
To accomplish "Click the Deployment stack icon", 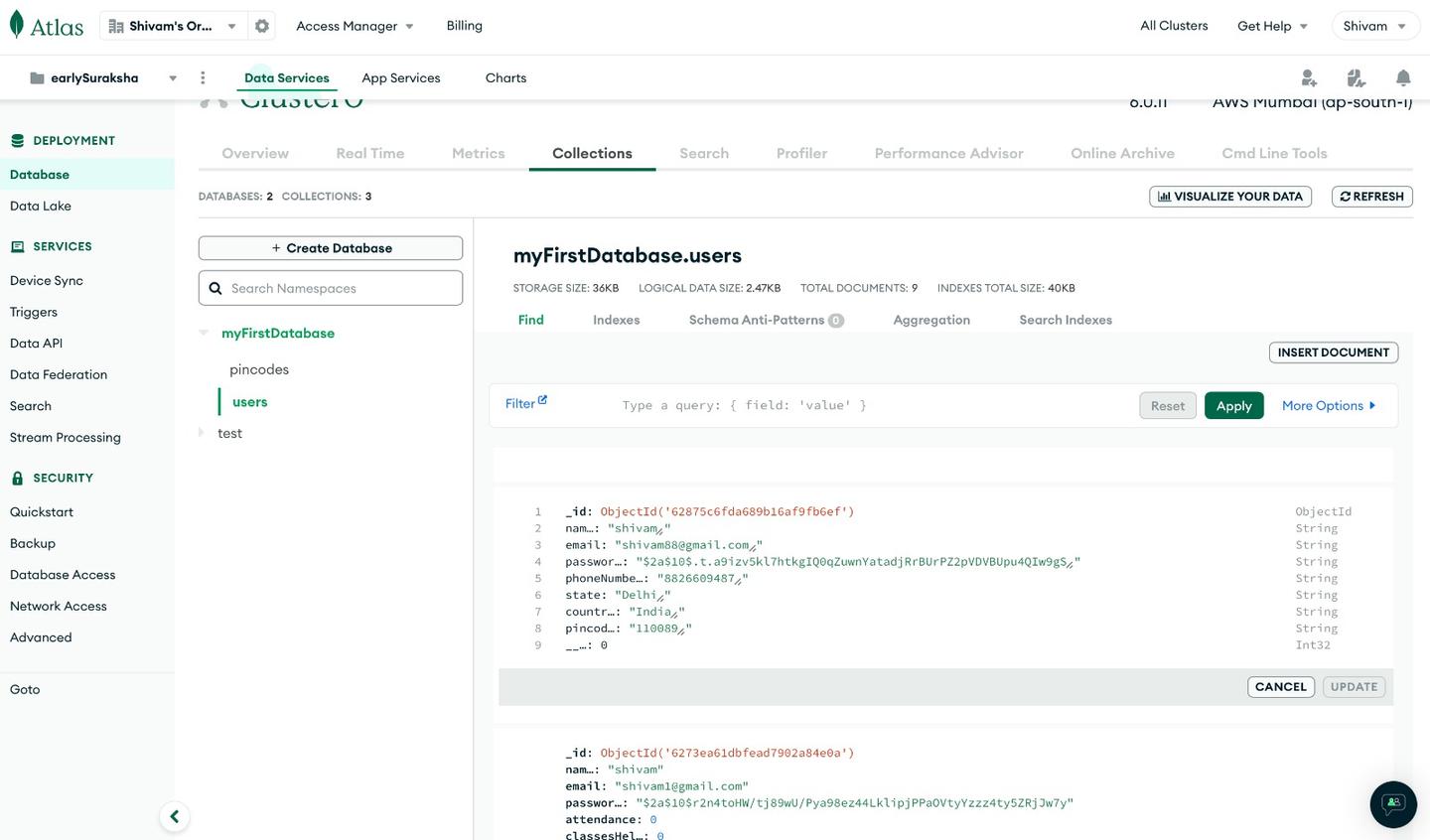I will [17, 141].
